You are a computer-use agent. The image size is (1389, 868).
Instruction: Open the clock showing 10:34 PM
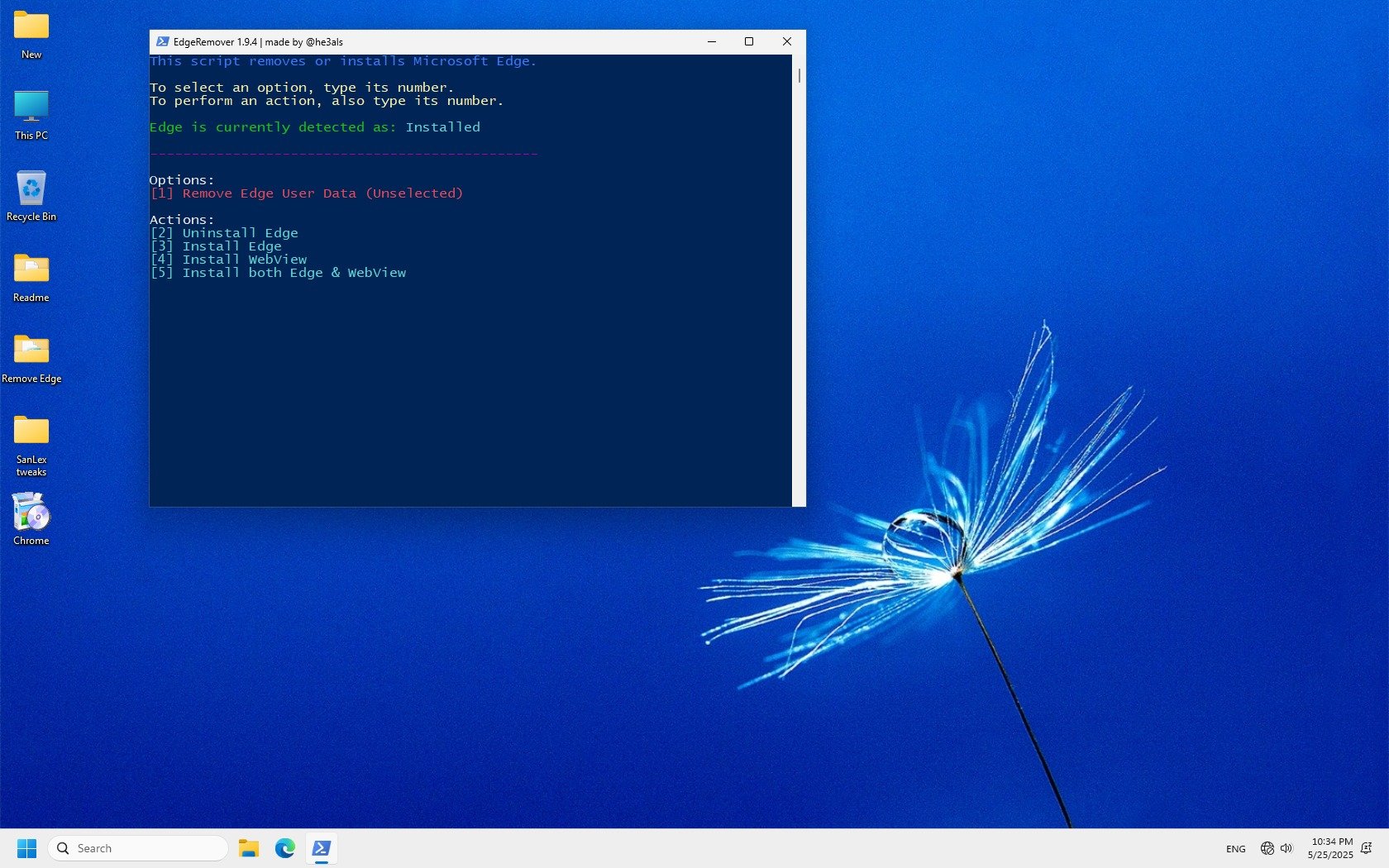coord(1330,848)
